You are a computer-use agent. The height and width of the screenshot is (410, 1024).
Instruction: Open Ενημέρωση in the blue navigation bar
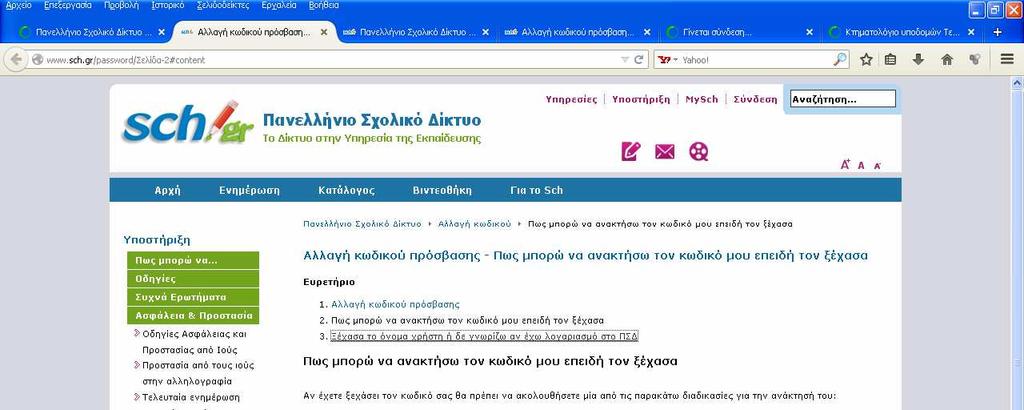point(249,191)
